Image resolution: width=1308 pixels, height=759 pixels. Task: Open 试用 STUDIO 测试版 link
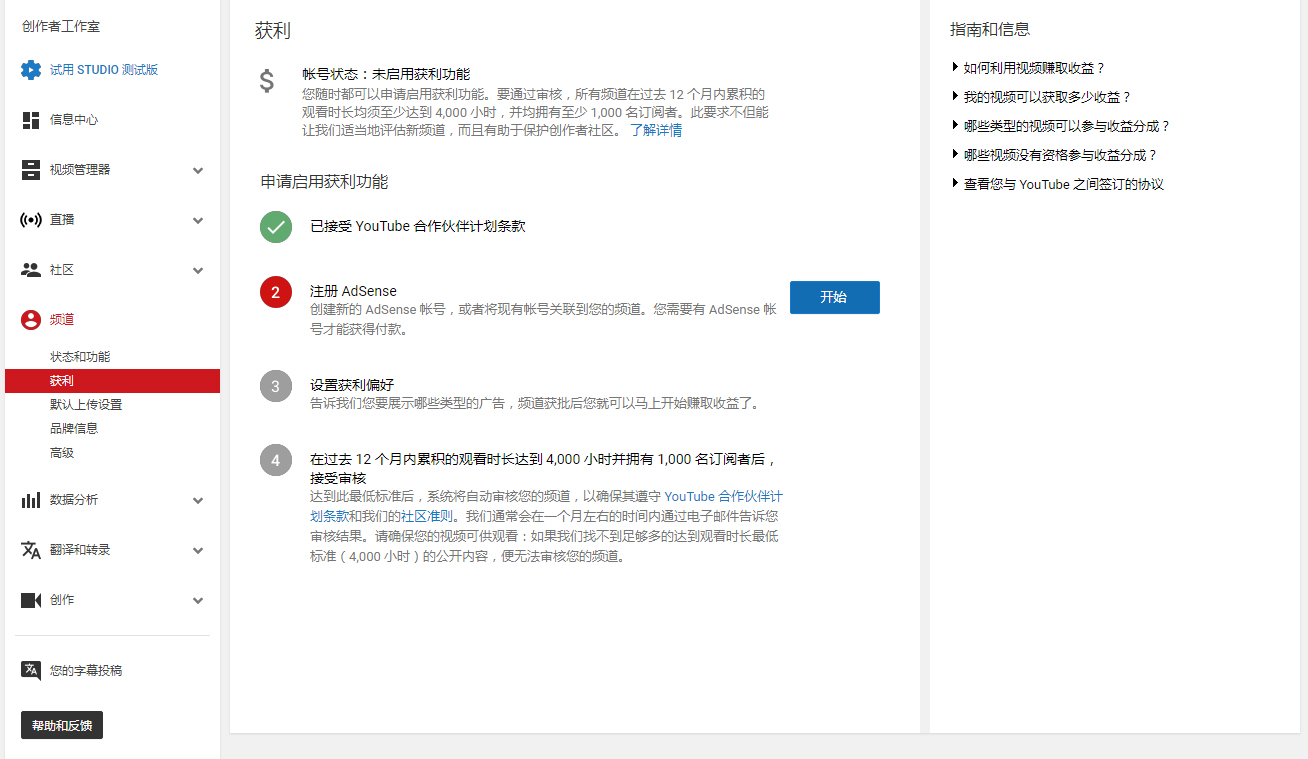[104, 70]
